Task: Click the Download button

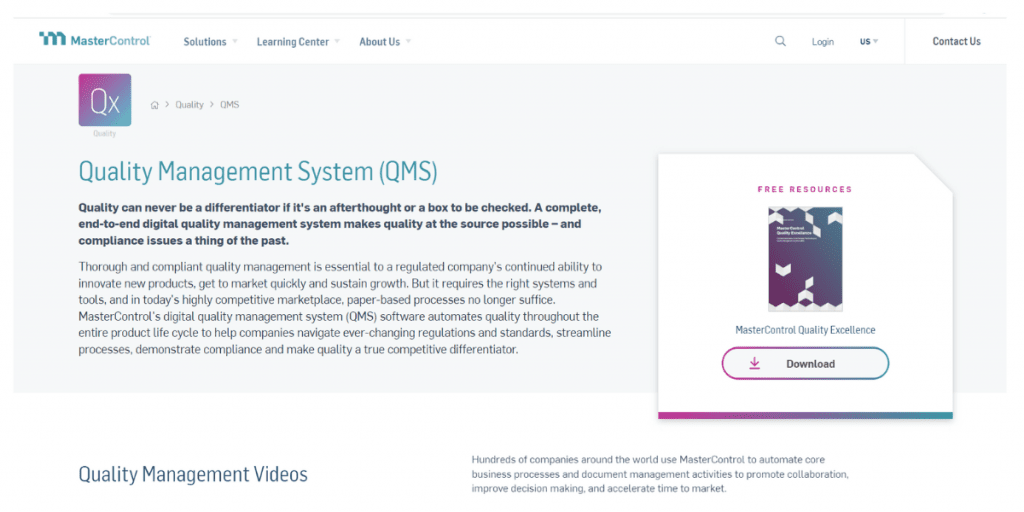Action: [x=805, y=364]
